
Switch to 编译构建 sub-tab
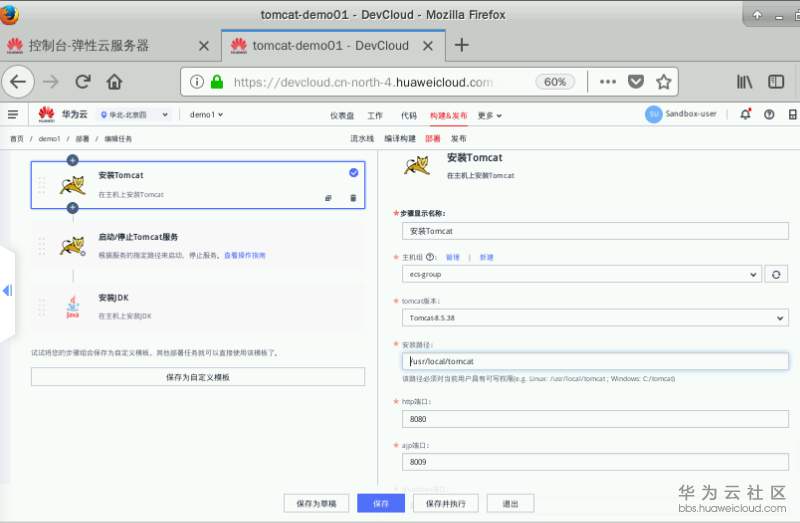400,139
